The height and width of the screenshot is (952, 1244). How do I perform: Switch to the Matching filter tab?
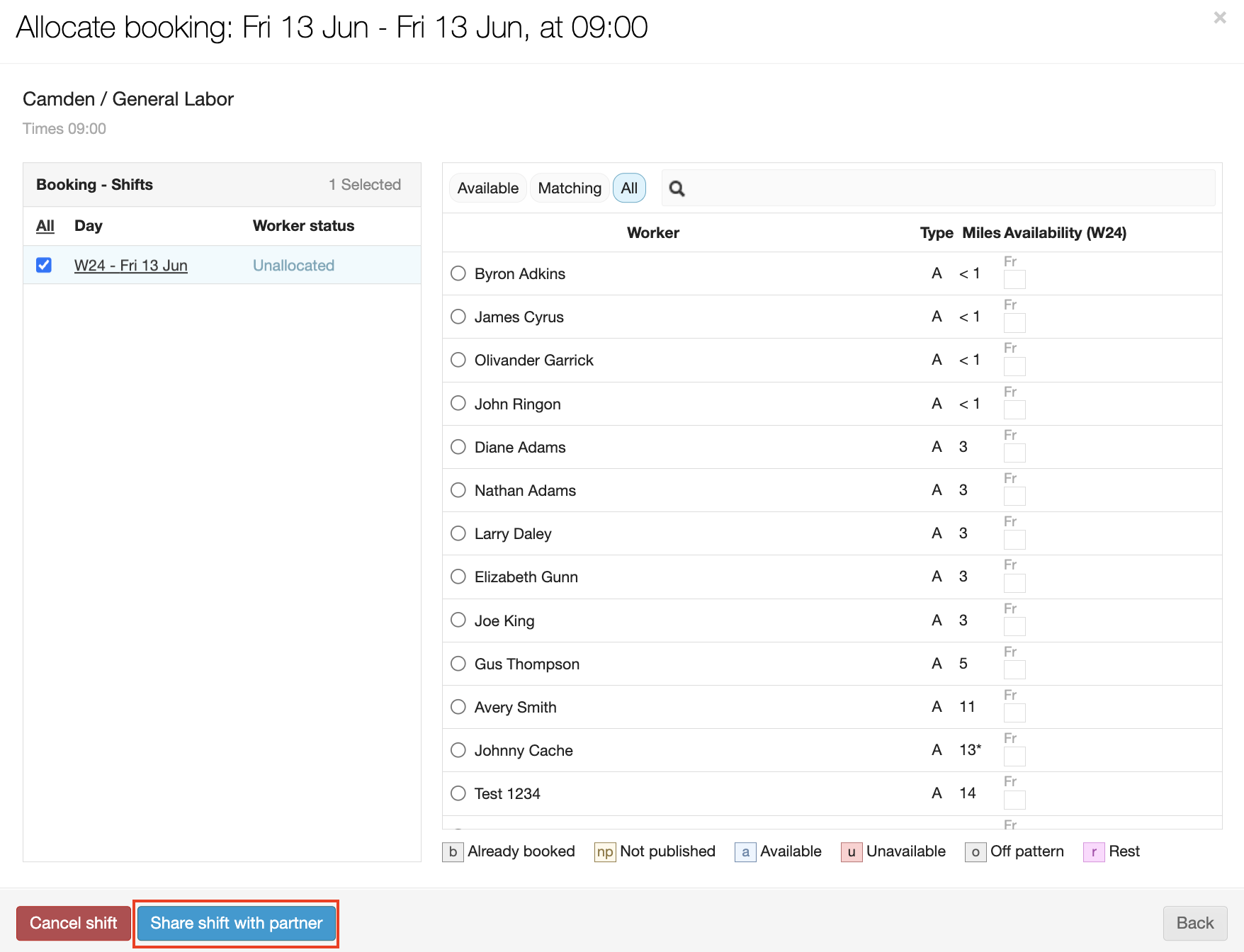pyautogui.click(x=570, y=188)
